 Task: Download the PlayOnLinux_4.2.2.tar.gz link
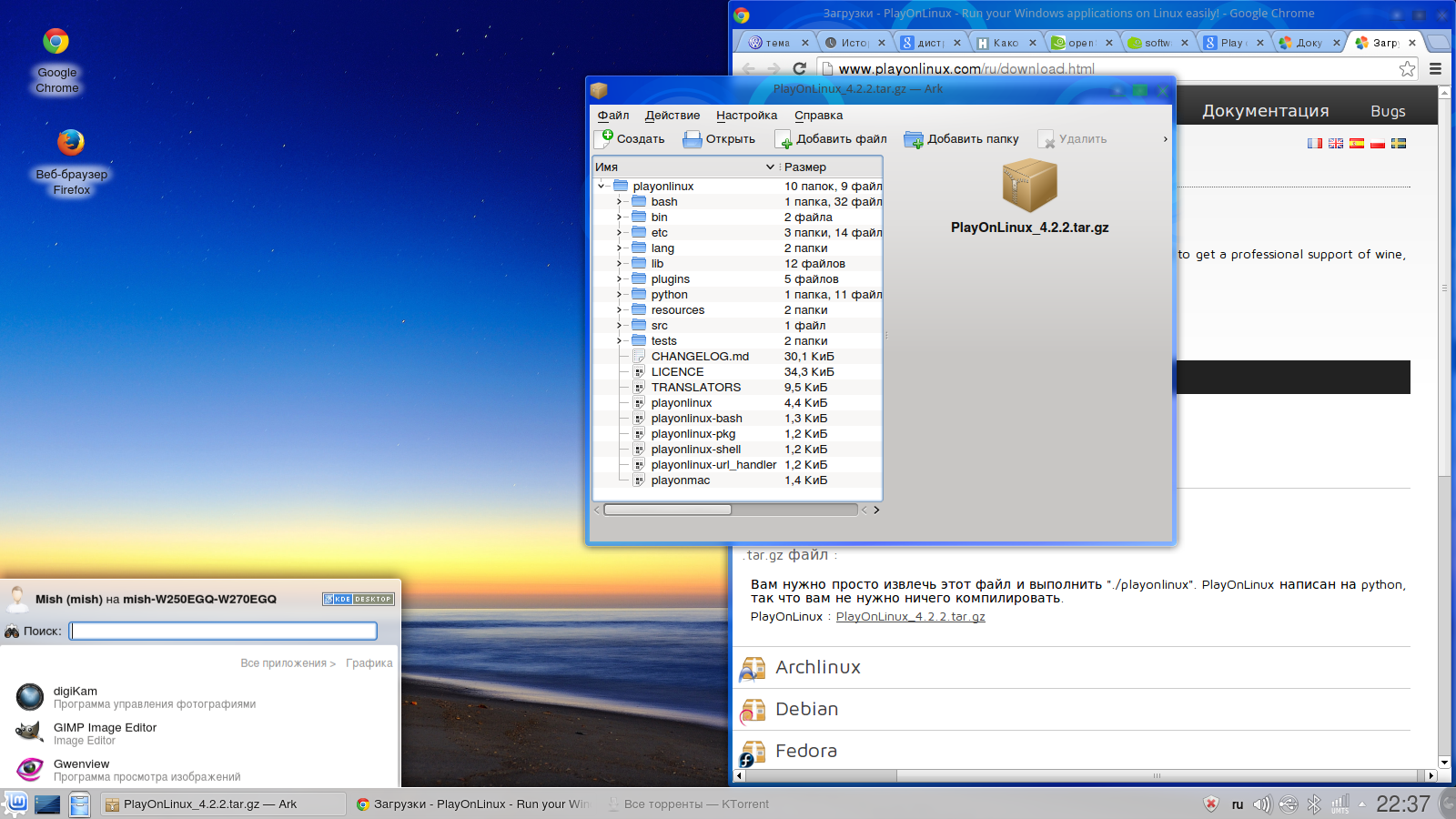click(910, 616)
